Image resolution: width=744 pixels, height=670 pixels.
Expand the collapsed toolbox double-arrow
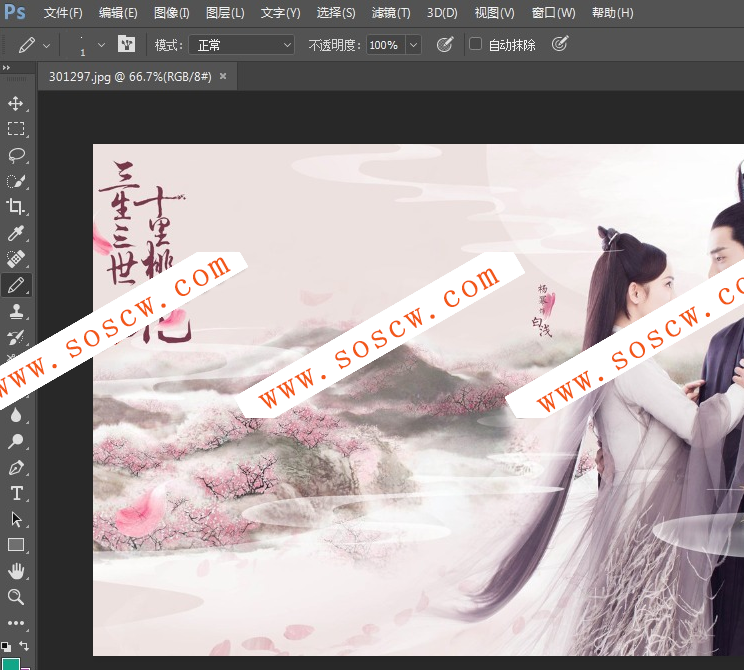click(6, 68)
